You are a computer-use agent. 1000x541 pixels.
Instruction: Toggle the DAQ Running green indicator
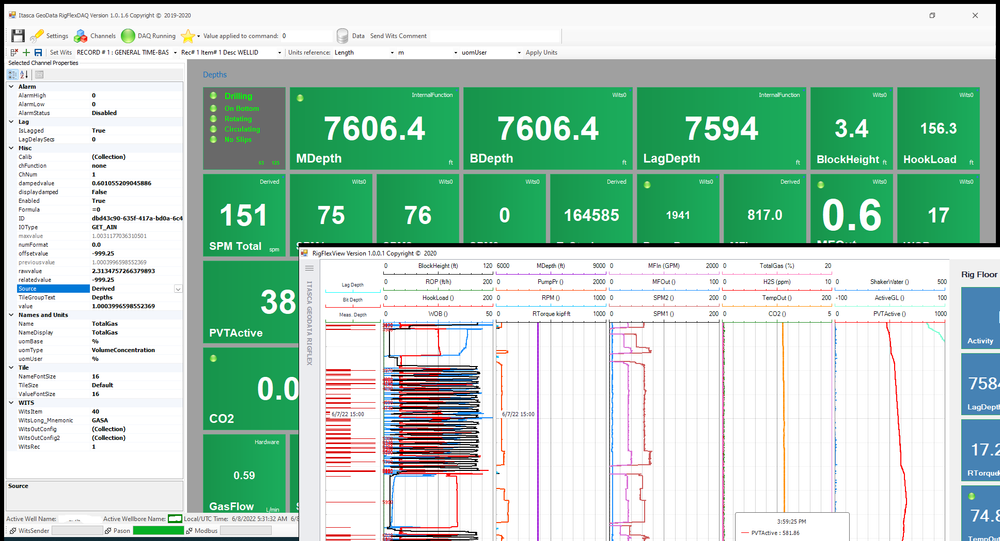[128, 36]
